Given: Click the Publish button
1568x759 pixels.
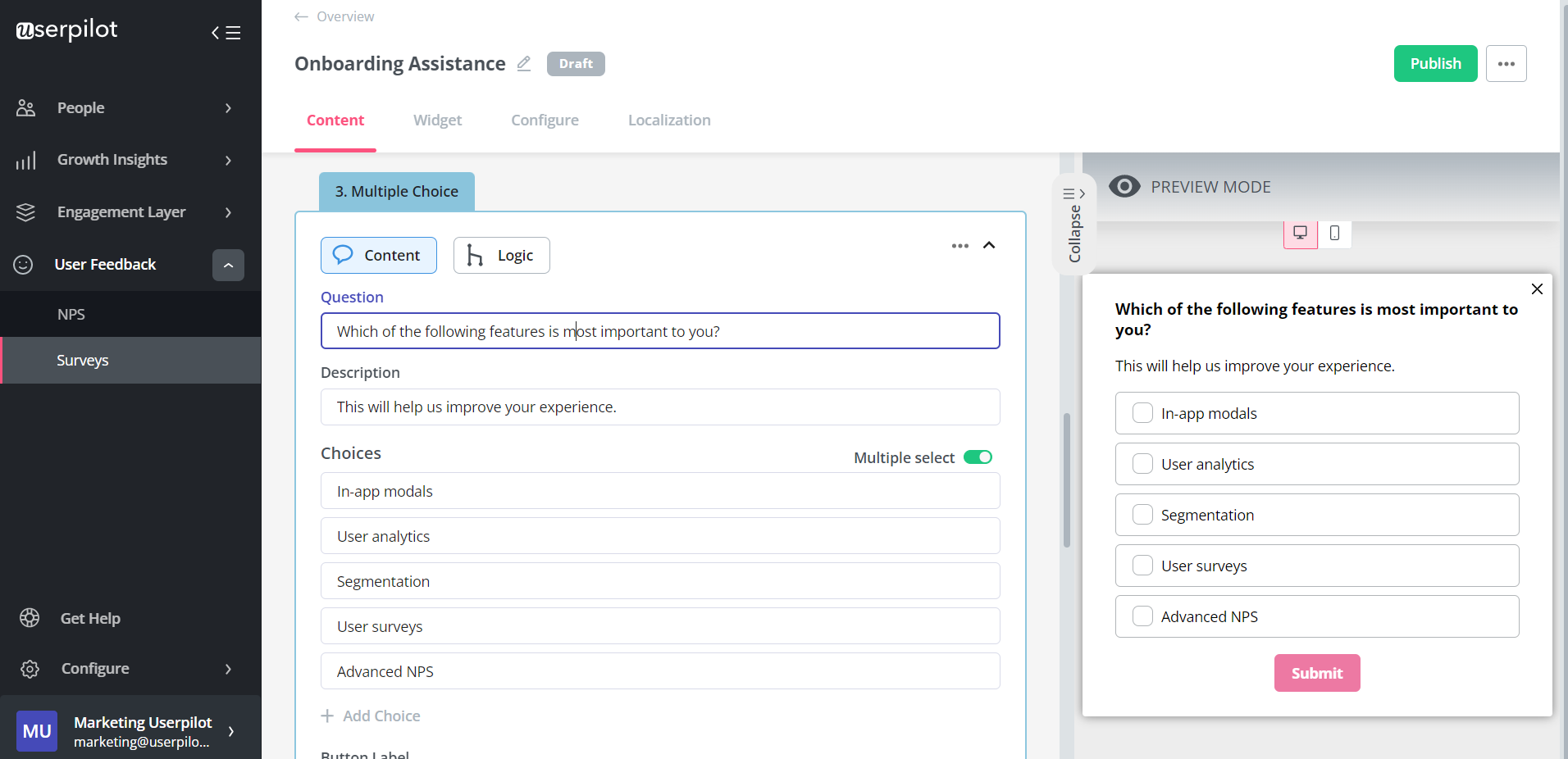Looking at the screenshot, I should (1435, 64).
